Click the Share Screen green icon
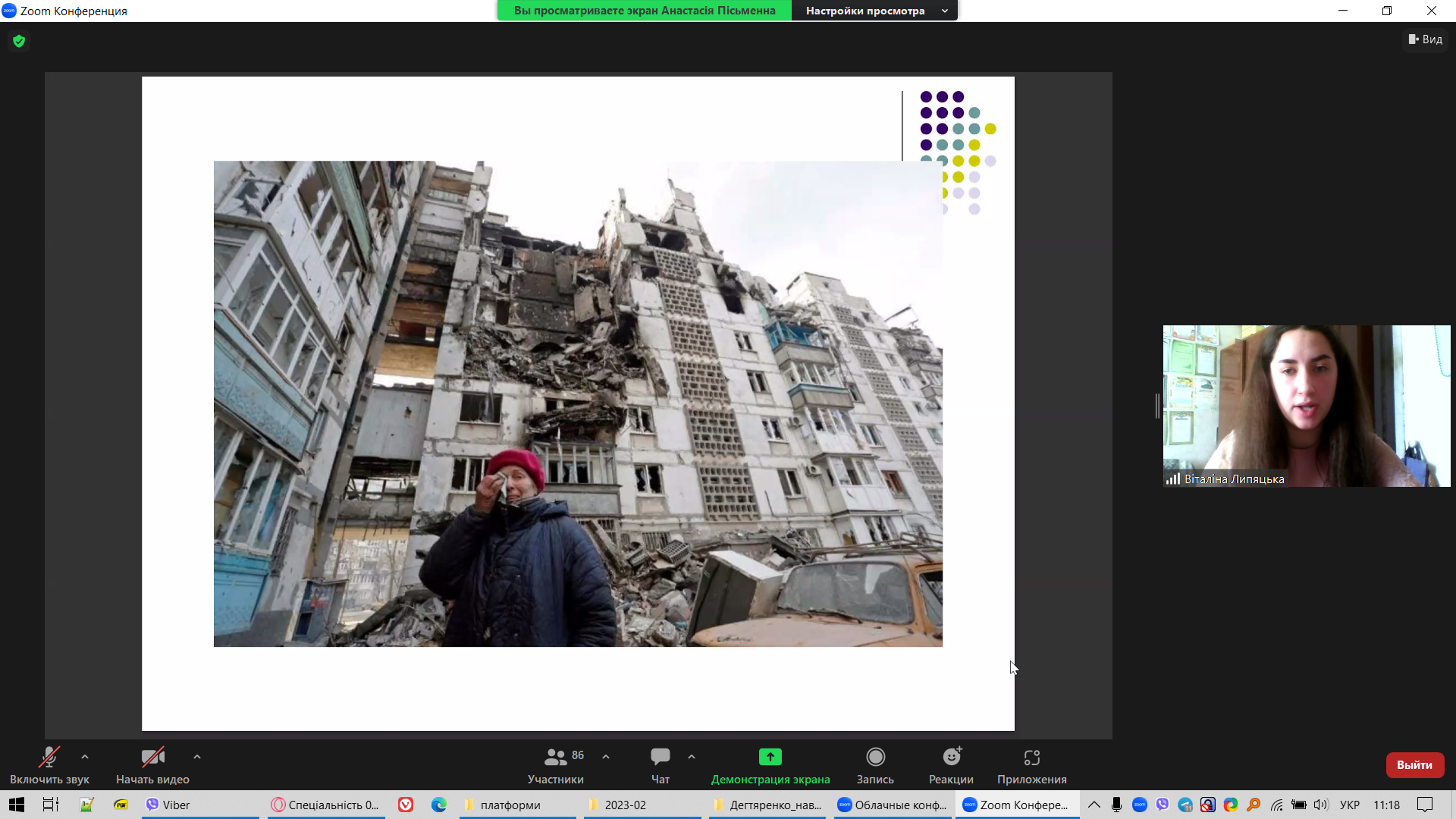The width and height of the screenshot is (1456, 819). (770, 758)
